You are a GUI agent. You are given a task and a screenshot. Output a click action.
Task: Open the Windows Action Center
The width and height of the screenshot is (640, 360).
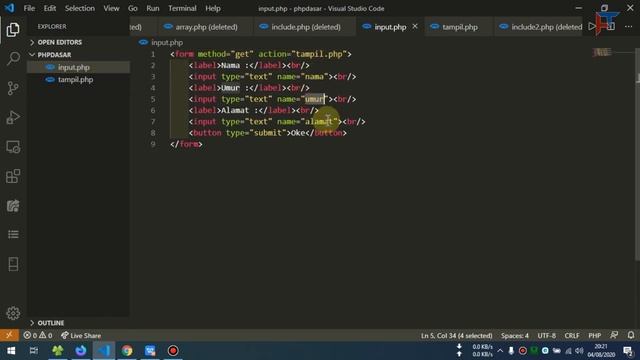(x=628, y=351)
